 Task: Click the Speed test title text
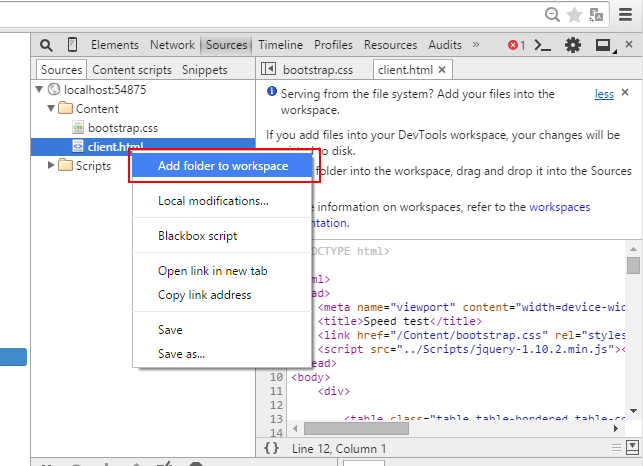pyautogui.click(x=396, y=321)
